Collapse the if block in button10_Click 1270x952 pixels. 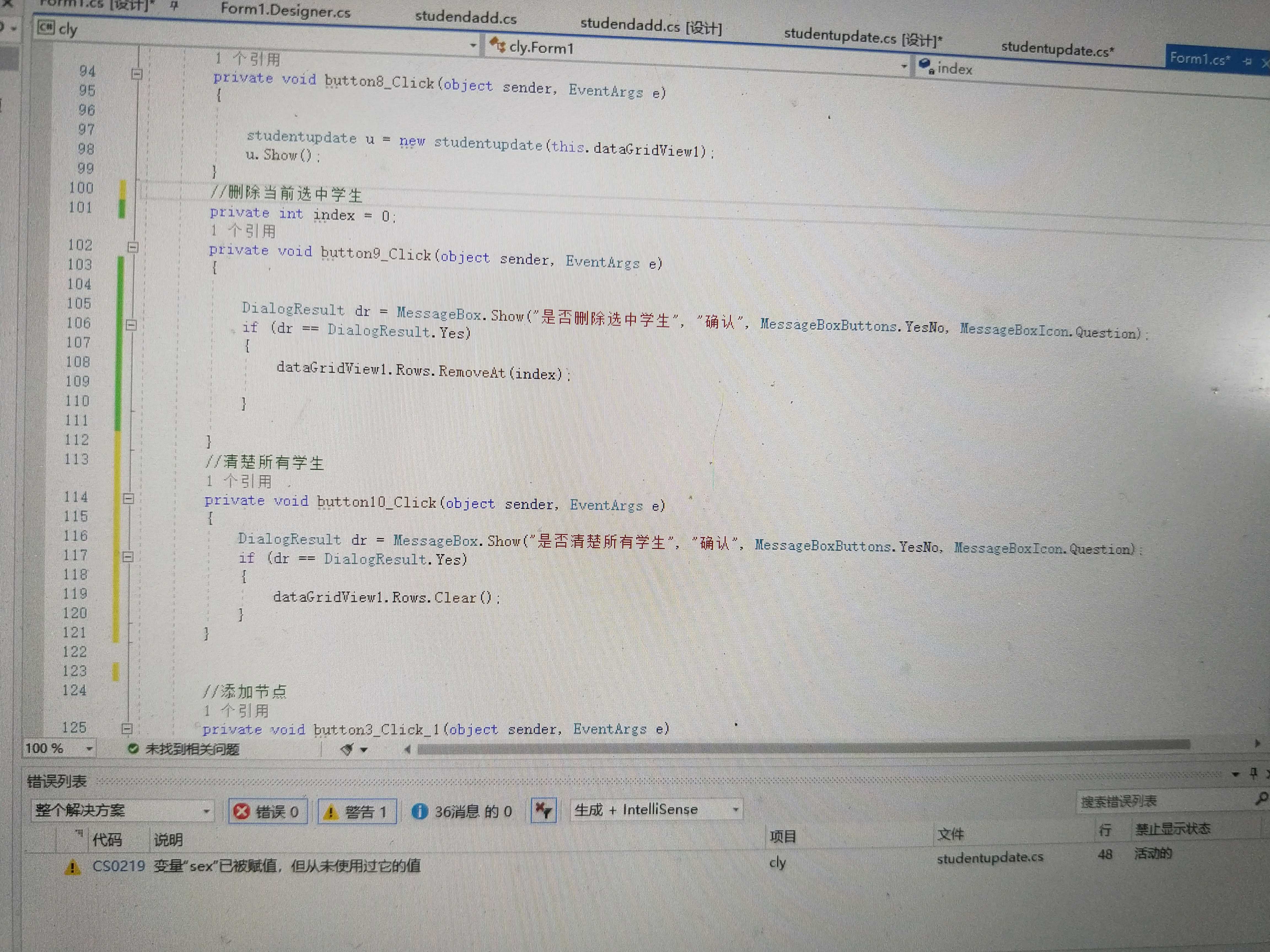tap(128, 557)
